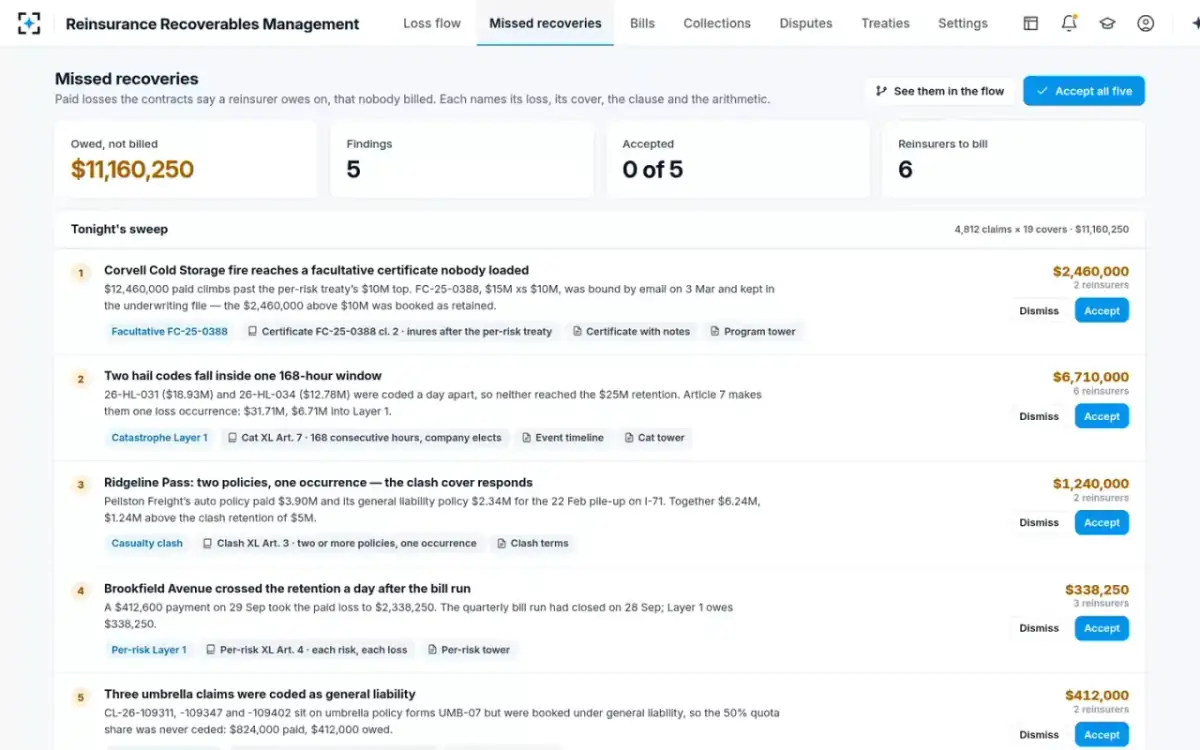The width and height of the screenshot is (1200, 750).
Task: Click the $11,160,250 owed amount
Action: click(x=132, y=170)
